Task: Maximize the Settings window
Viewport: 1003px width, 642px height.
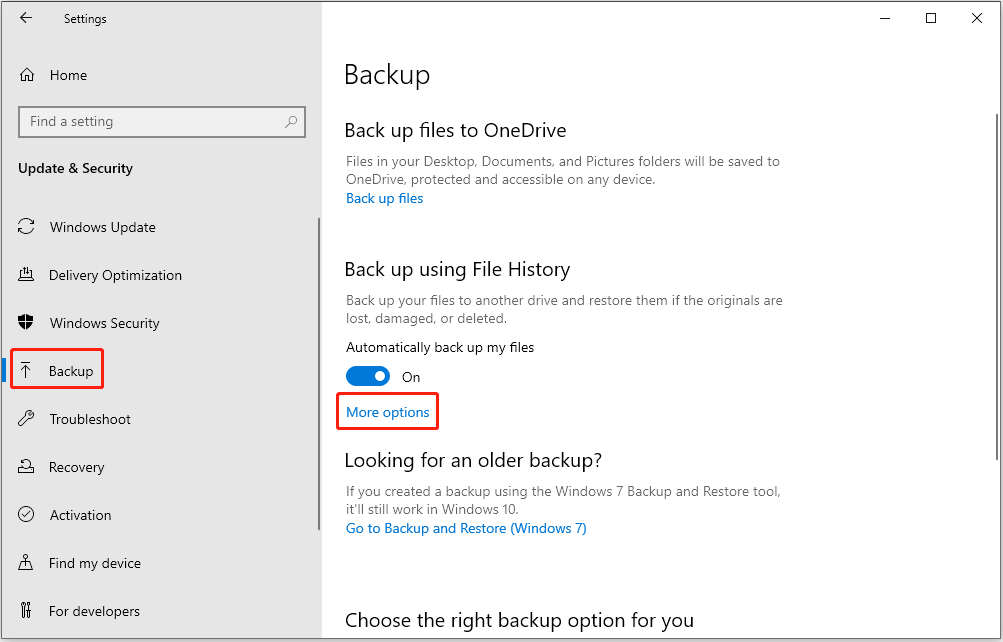Action: (931, 18)
